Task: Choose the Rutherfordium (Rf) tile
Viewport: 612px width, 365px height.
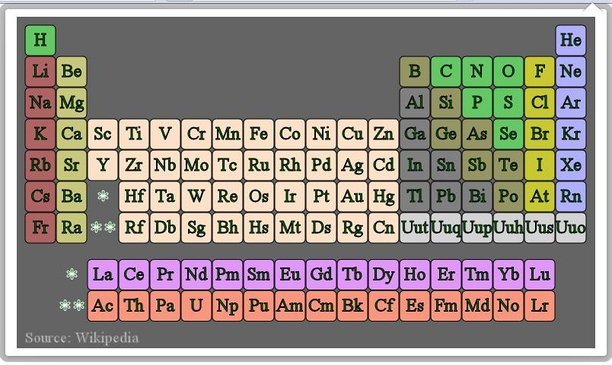Action: (x=134, y=228)
